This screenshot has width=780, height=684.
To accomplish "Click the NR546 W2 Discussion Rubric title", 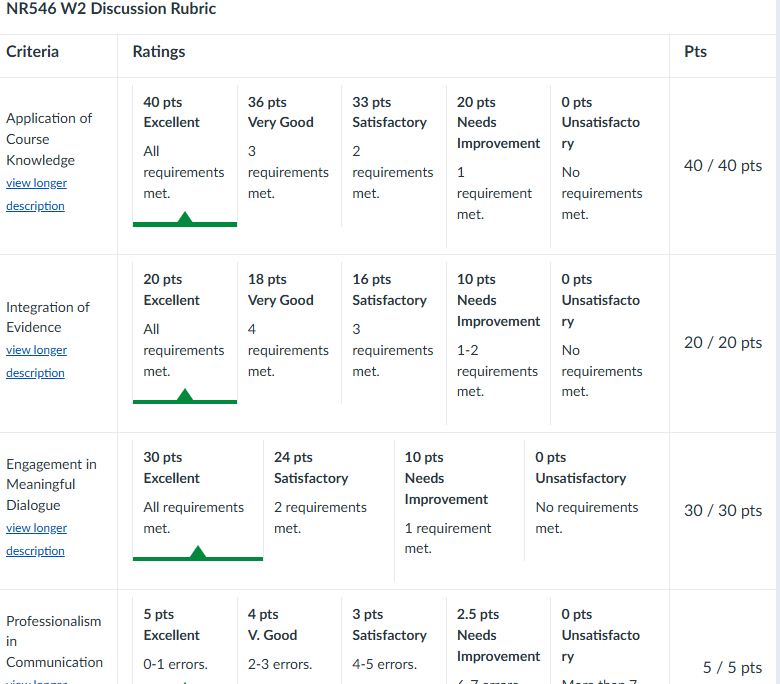I will 111,10.
